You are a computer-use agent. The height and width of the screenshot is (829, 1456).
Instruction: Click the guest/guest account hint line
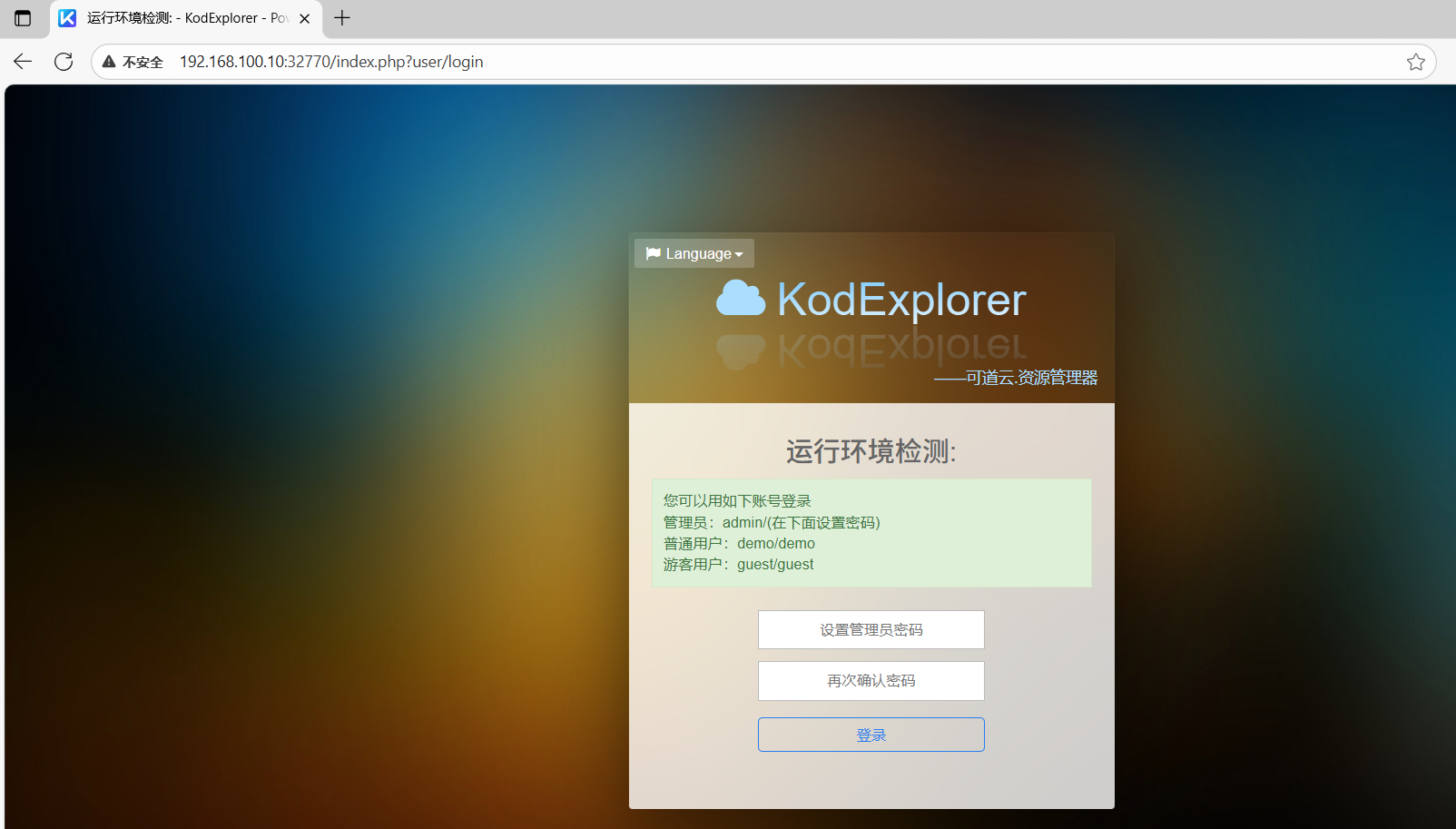pos(738,564)
